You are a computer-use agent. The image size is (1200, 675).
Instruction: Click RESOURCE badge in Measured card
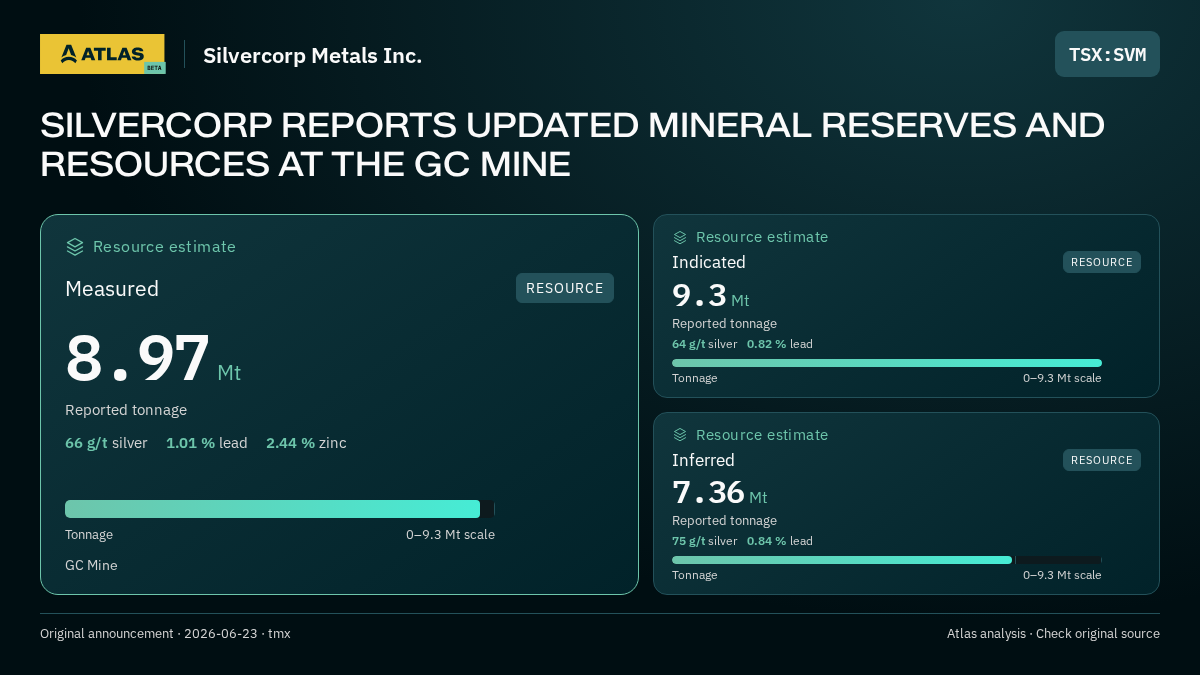click(x=565, y=288)
